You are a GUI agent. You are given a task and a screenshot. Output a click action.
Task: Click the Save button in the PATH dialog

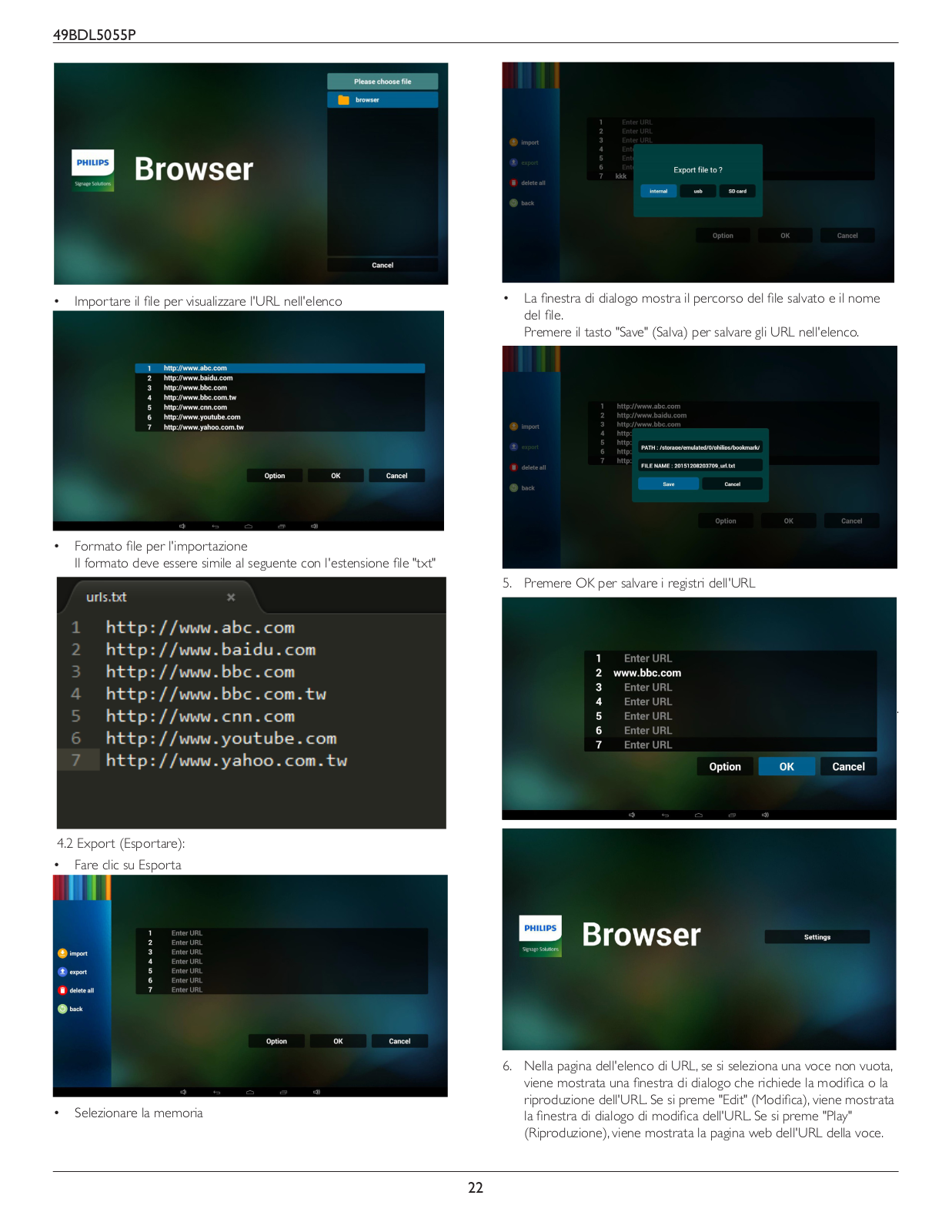point(669,484)
